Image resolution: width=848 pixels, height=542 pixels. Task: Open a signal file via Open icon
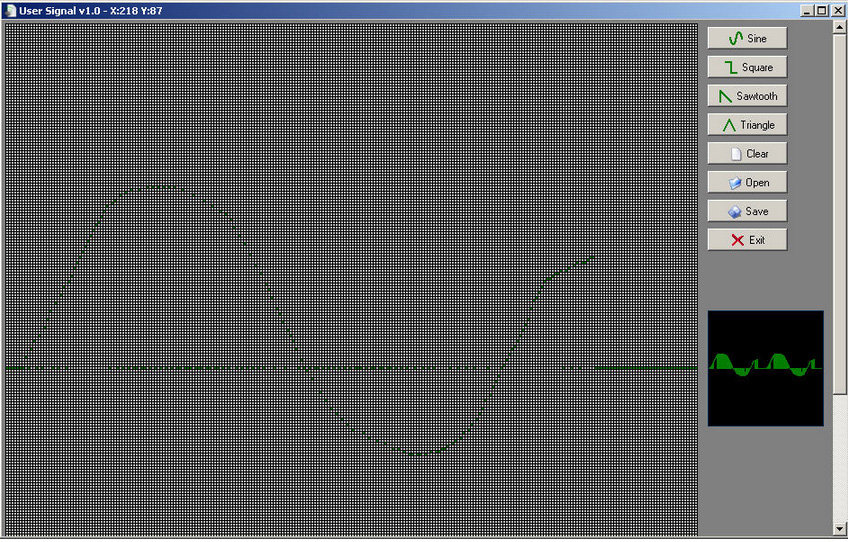735,183
